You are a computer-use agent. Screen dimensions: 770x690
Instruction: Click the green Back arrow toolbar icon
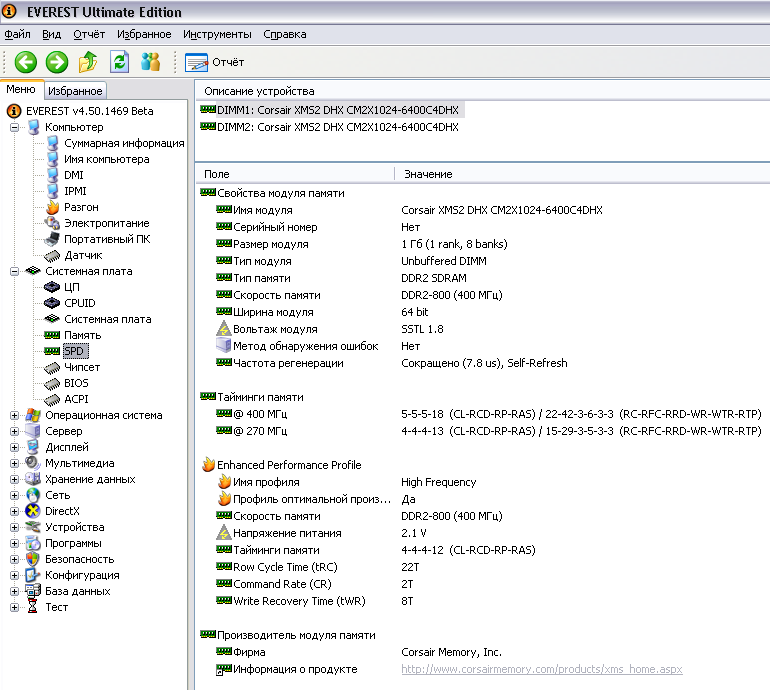(25, 62)
